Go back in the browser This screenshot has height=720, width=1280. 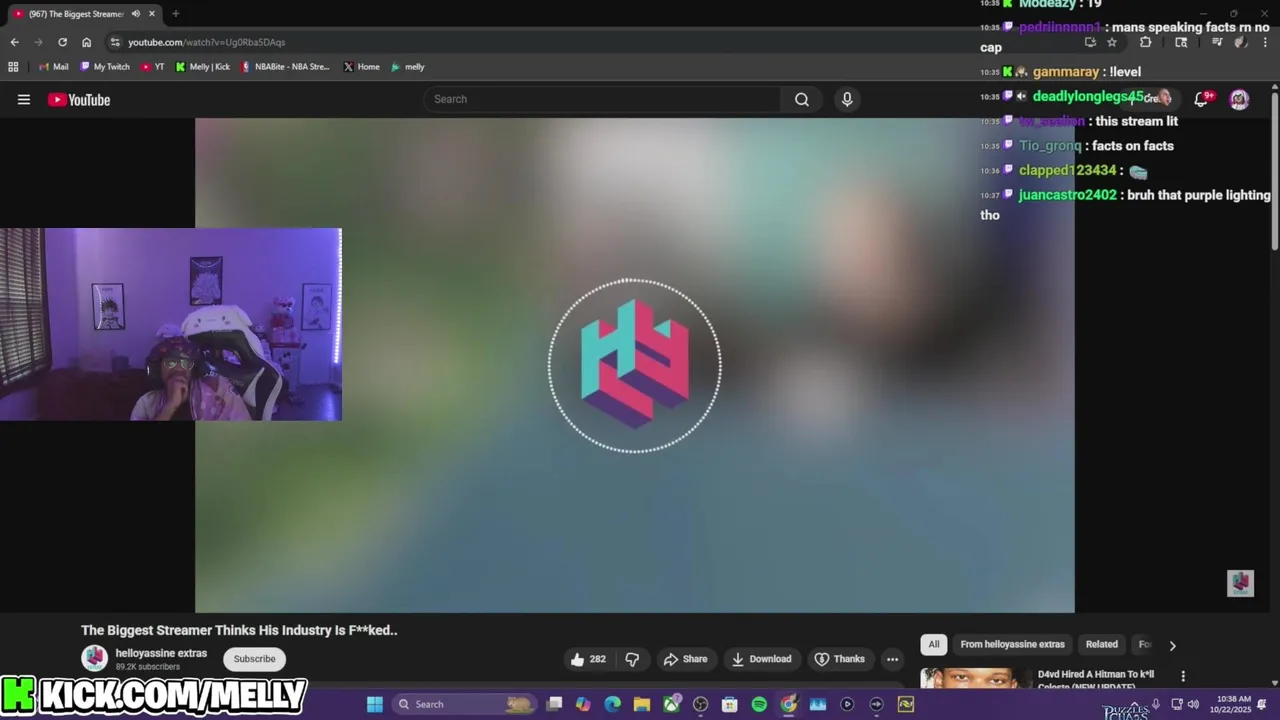[14, 42]
